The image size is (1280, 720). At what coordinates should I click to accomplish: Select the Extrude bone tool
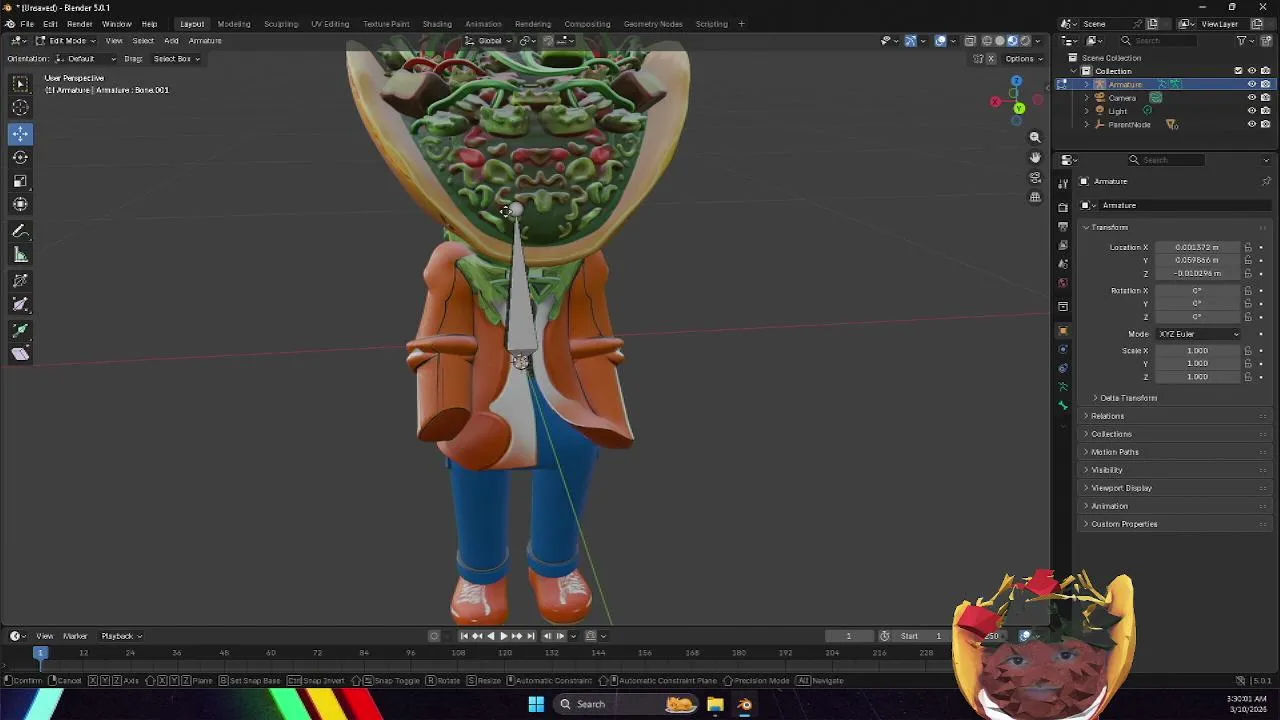20,330
